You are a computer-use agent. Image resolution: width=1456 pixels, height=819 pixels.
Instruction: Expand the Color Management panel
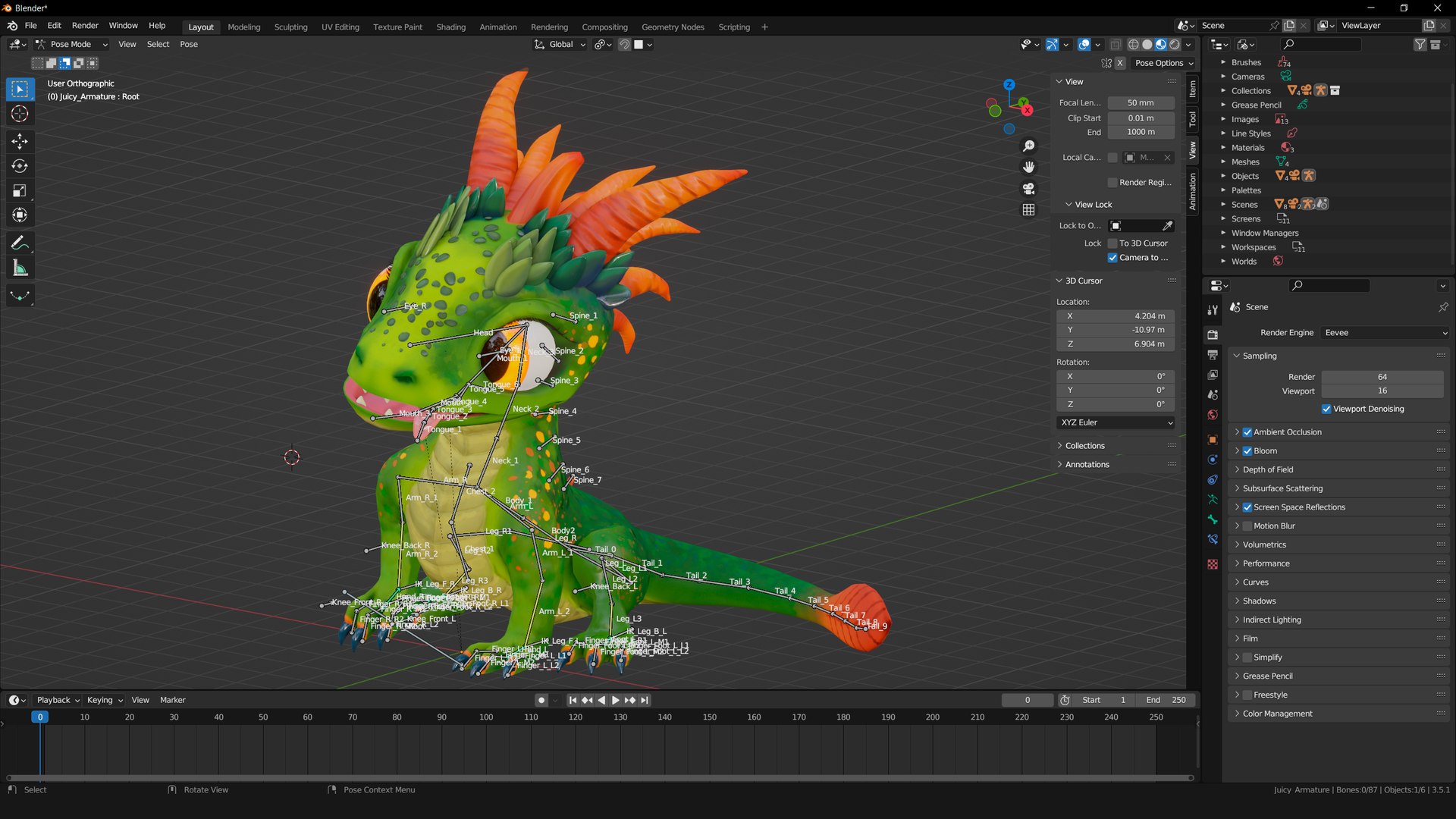click(x=1277, y=714)
